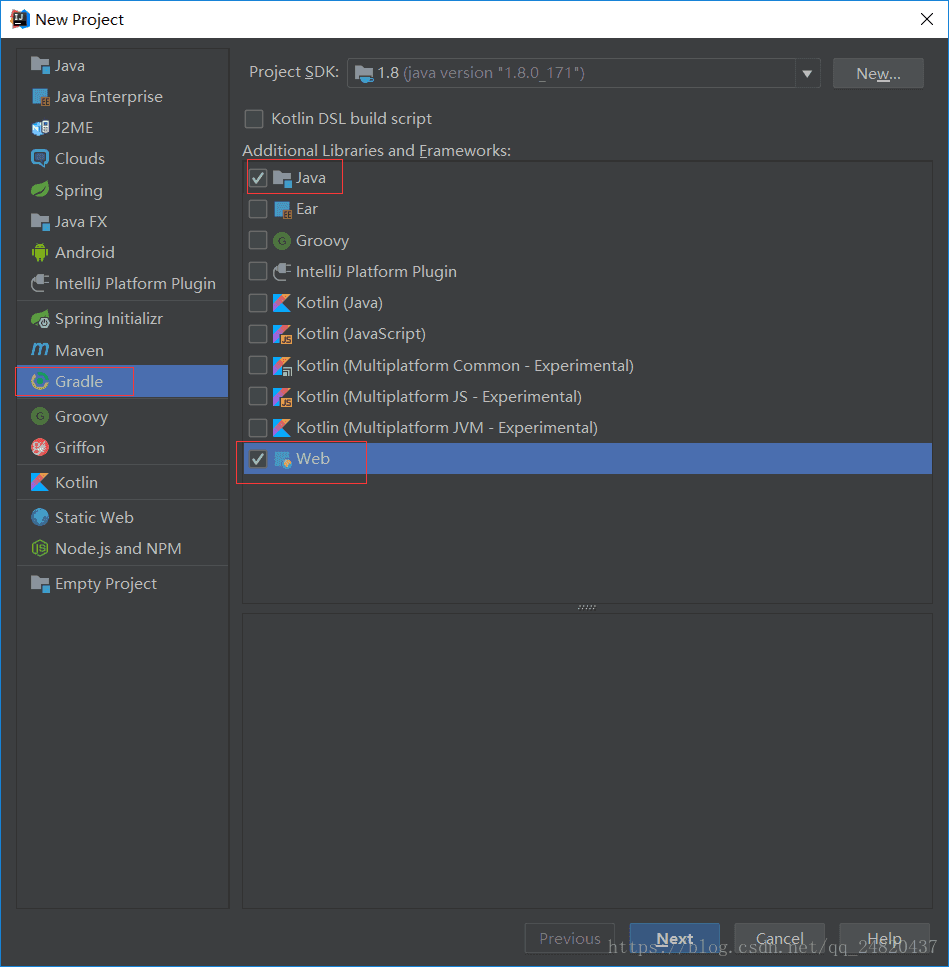Click the Maven 'm' icon

[40, 350]
